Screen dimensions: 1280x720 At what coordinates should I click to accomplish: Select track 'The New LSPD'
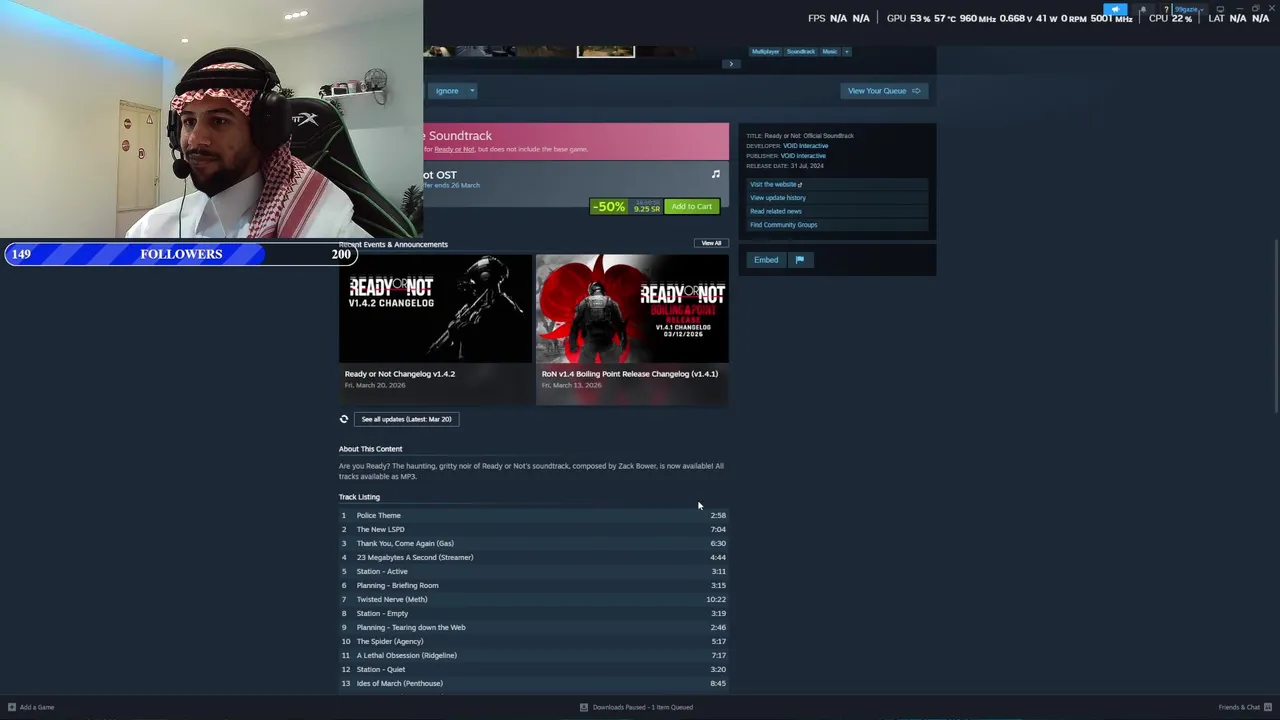(x=533, y=530)
